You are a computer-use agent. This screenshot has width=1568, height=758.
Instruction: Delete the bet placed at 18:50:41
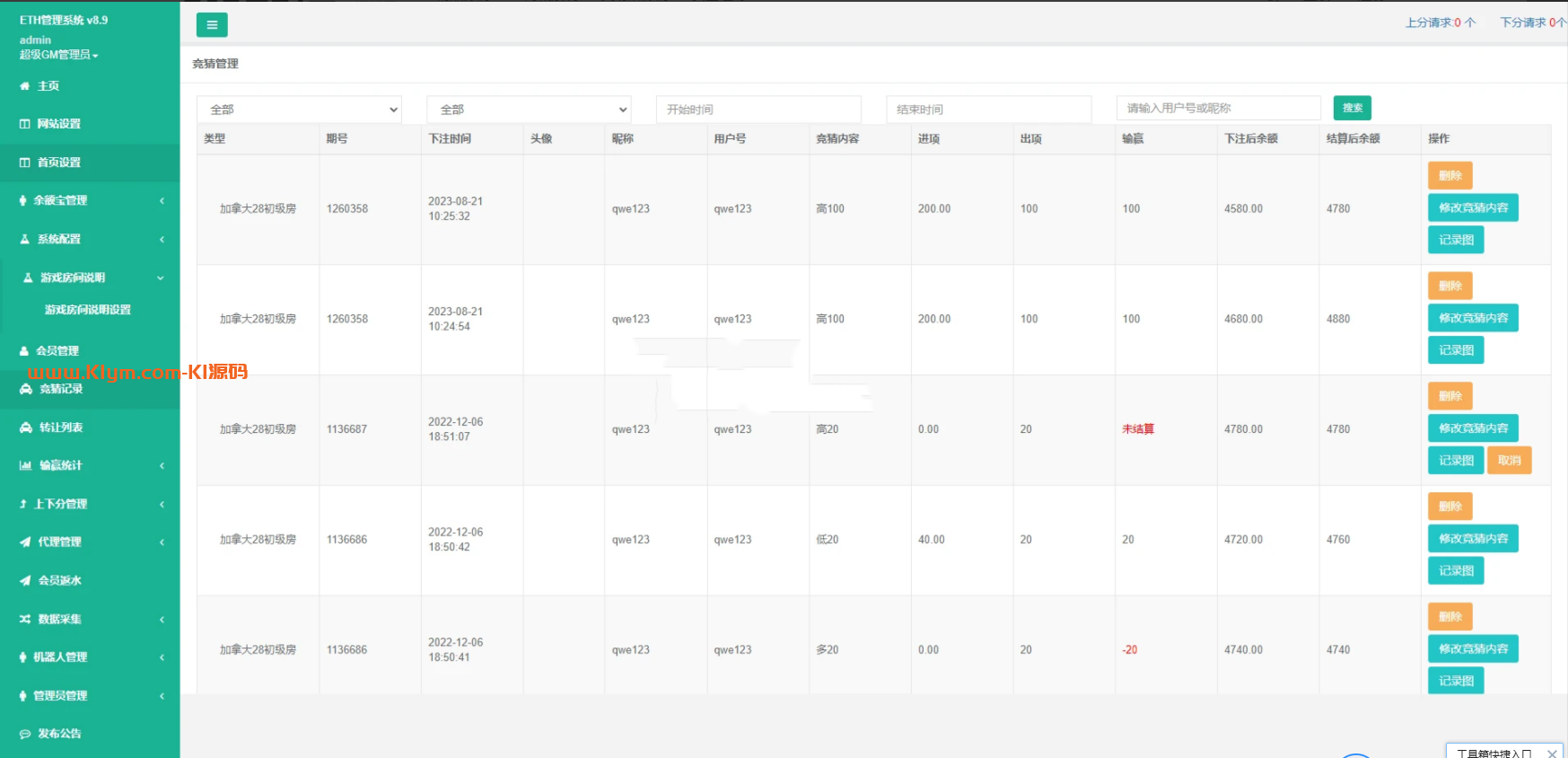[x=1450, y=617]
